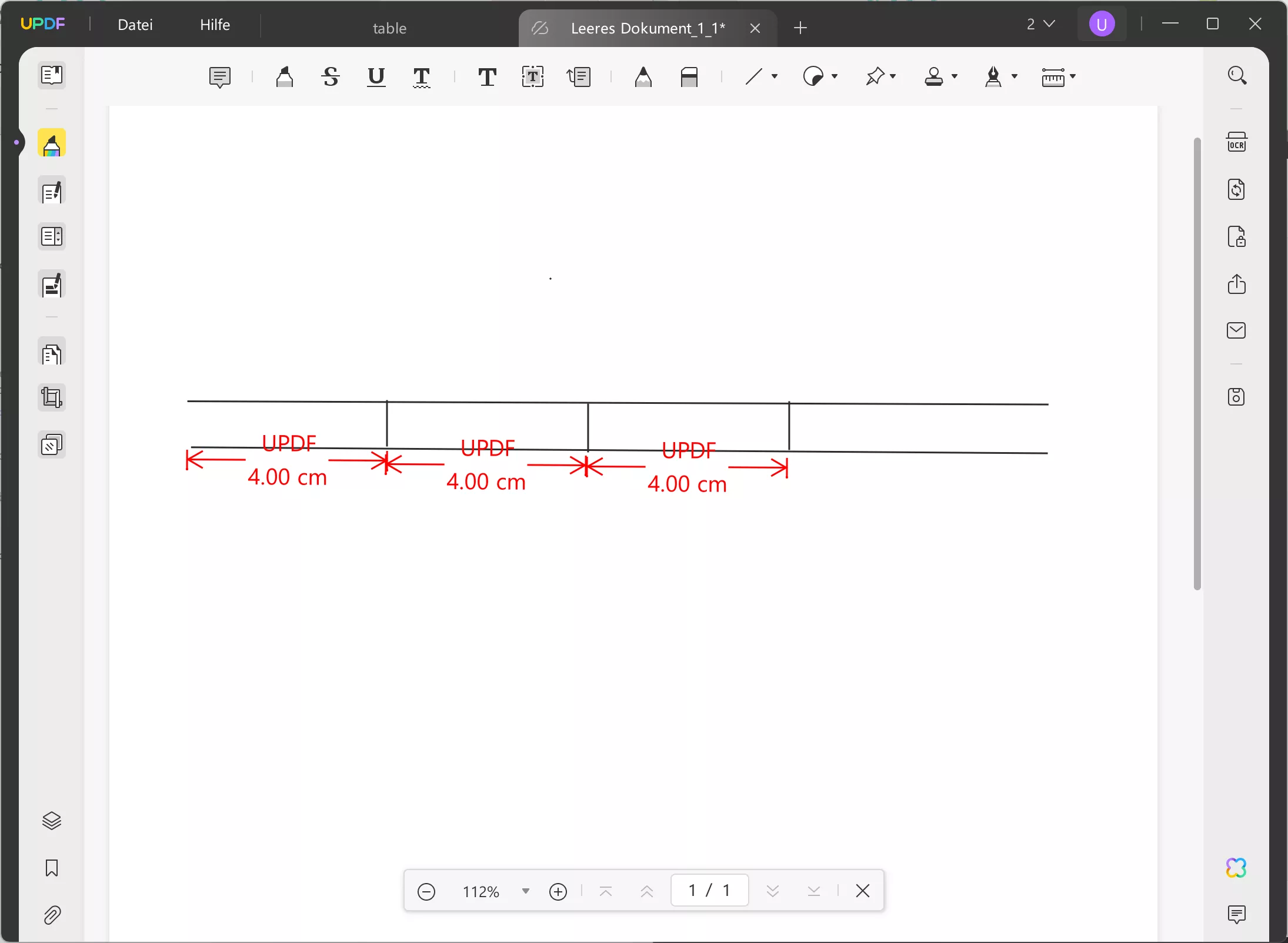Add a new tab

800,28
